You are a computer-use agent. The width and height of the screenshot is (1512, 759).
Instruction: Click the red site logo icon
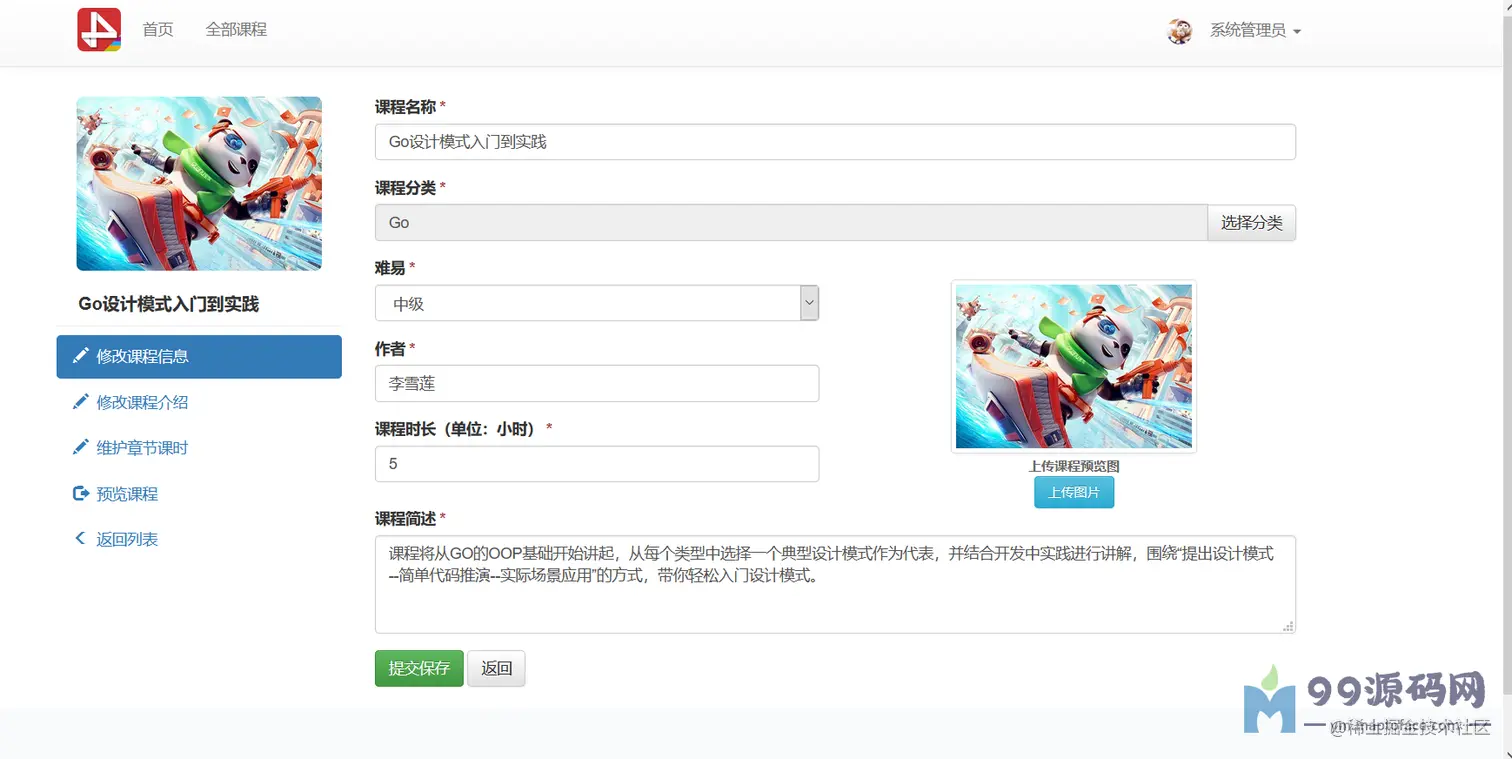point(99,29)
